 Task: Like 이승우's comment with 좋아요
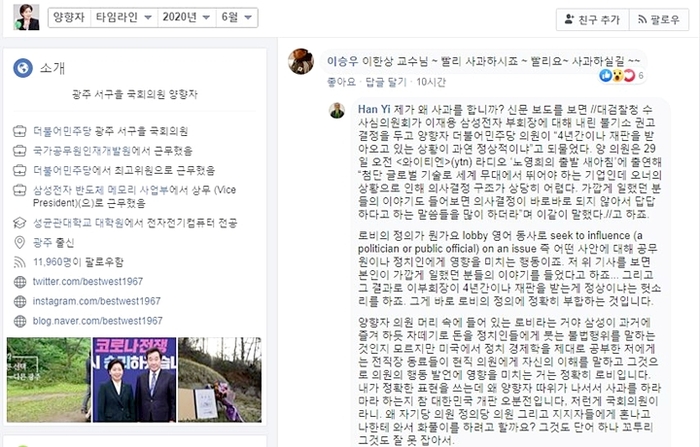click(342, 82)
